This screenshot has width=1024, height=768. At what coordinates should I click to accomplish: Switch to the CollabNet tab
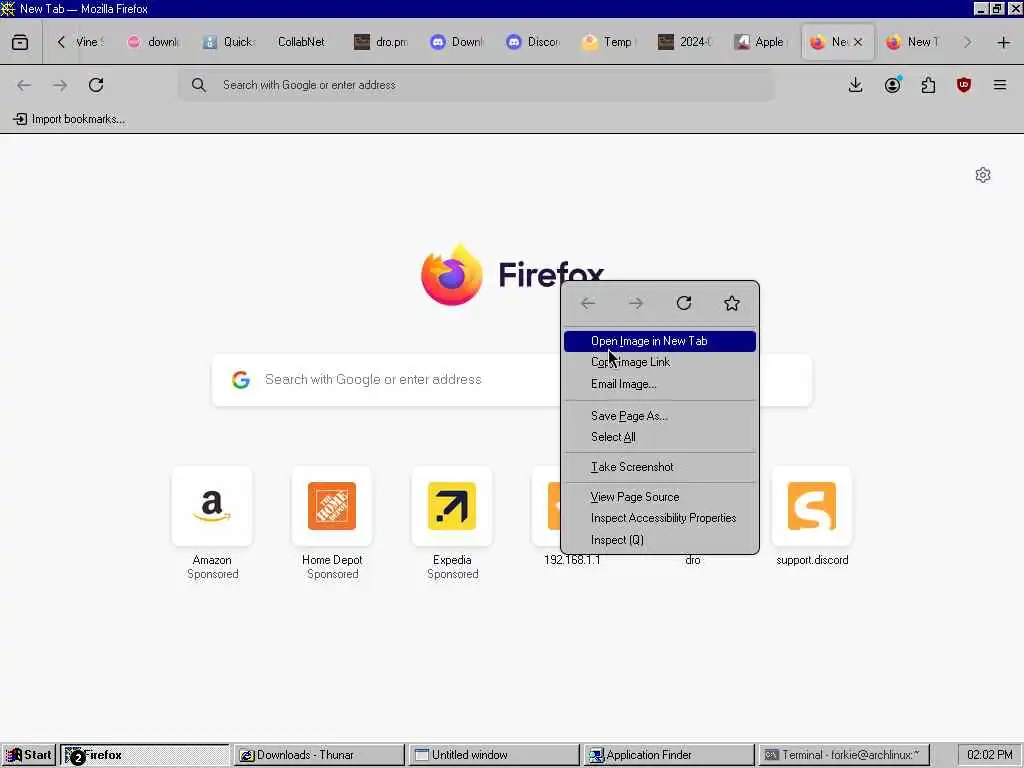tap(302, 42)
